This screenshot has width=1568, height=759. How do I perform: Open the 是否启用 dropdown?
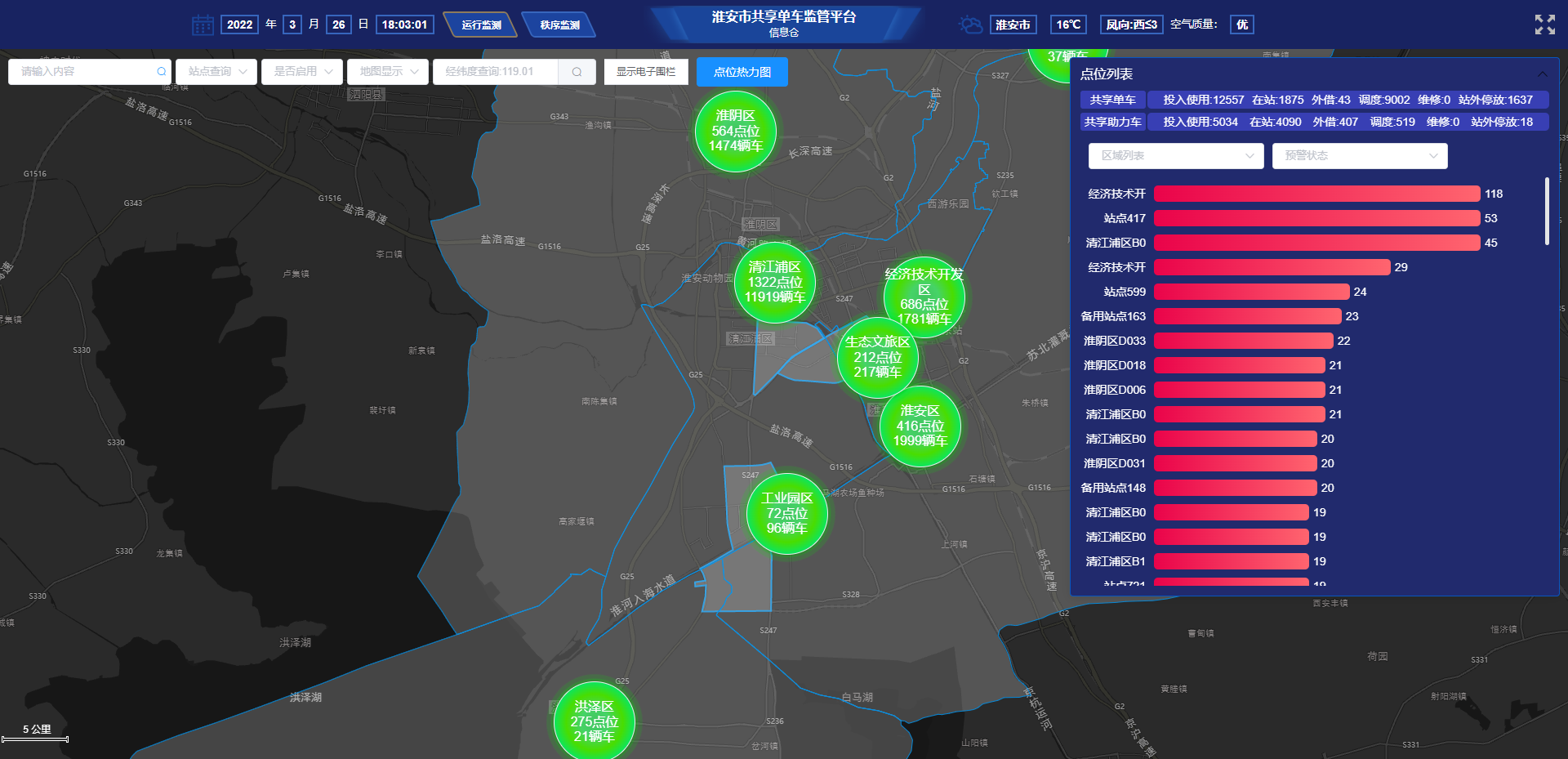coord(302,72)
